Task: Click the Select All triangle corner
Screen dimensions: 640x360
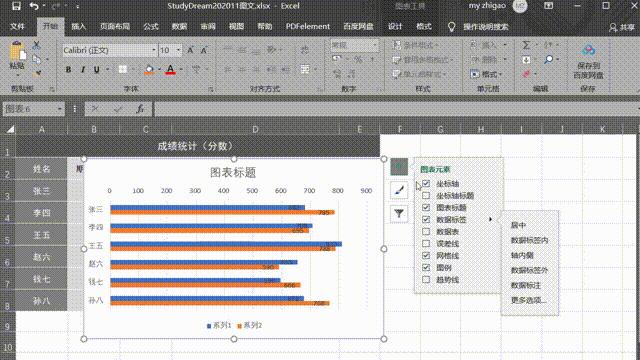Action: 10,129
